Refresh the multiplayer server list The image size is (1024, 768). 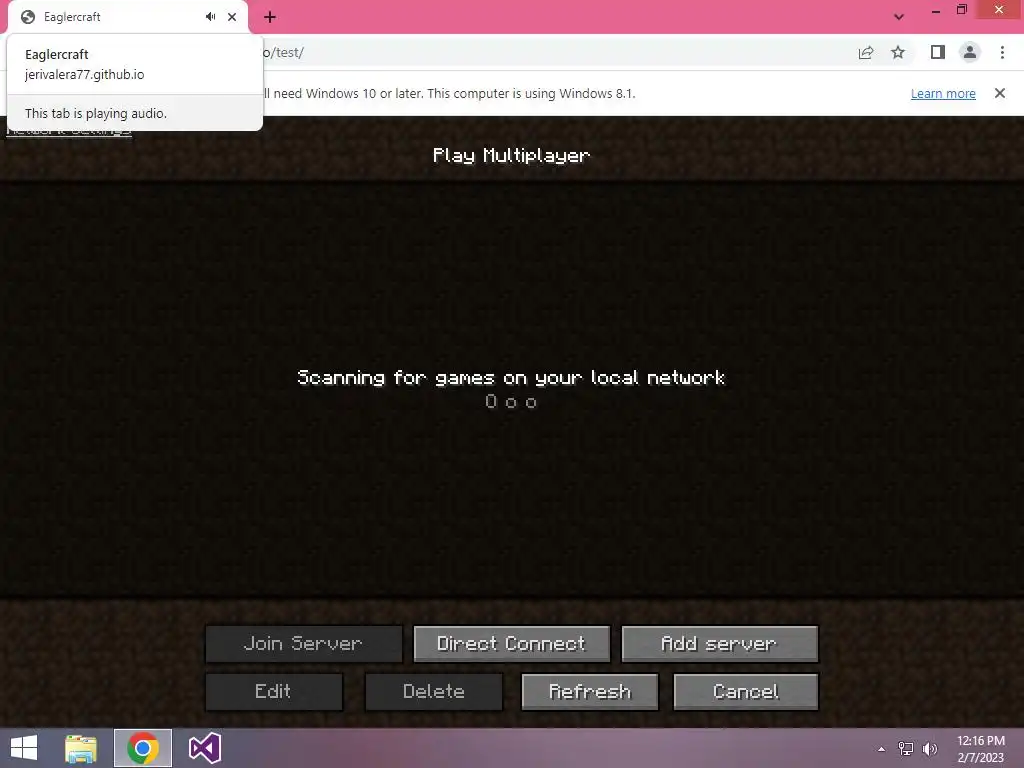(590, 692)
